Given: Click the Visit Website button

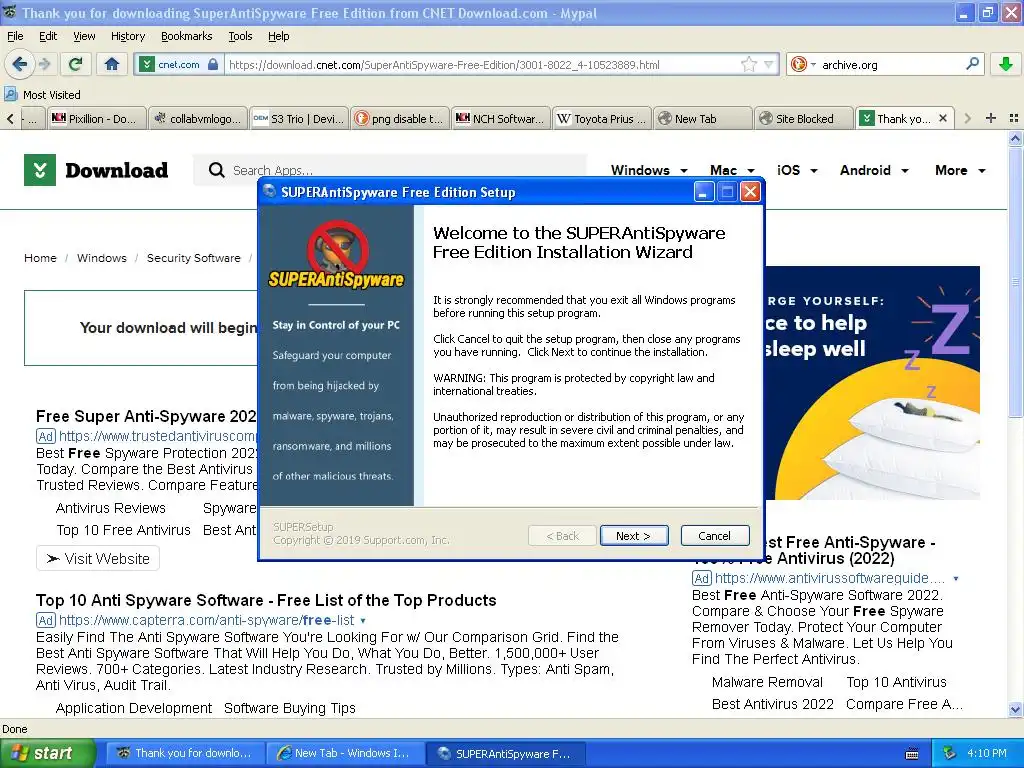Looking at the screenshot, I should pos(98,558).
